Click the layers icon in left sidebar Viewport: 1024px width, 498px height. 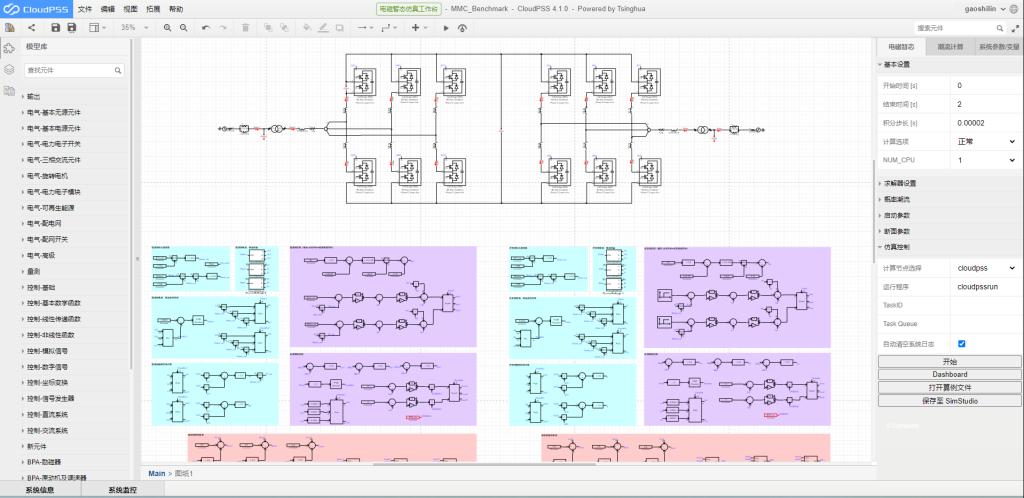tap(9, 70)
